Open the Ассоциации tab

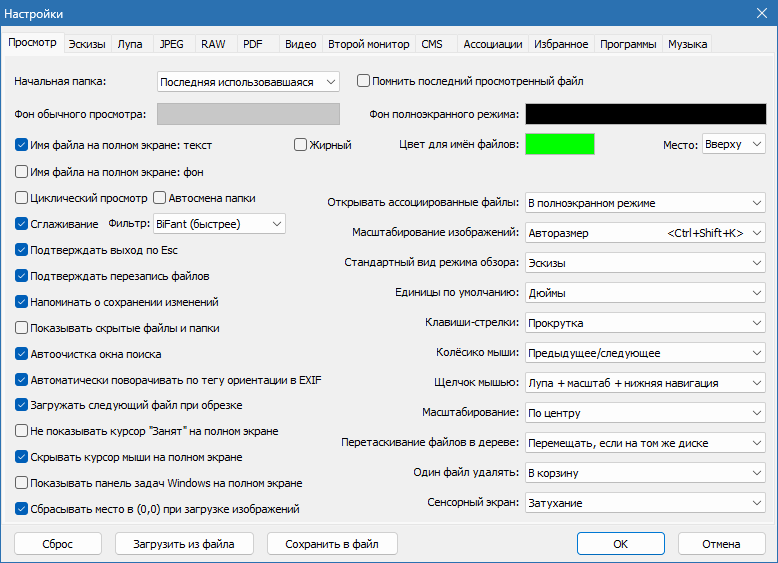pos(493,44)
